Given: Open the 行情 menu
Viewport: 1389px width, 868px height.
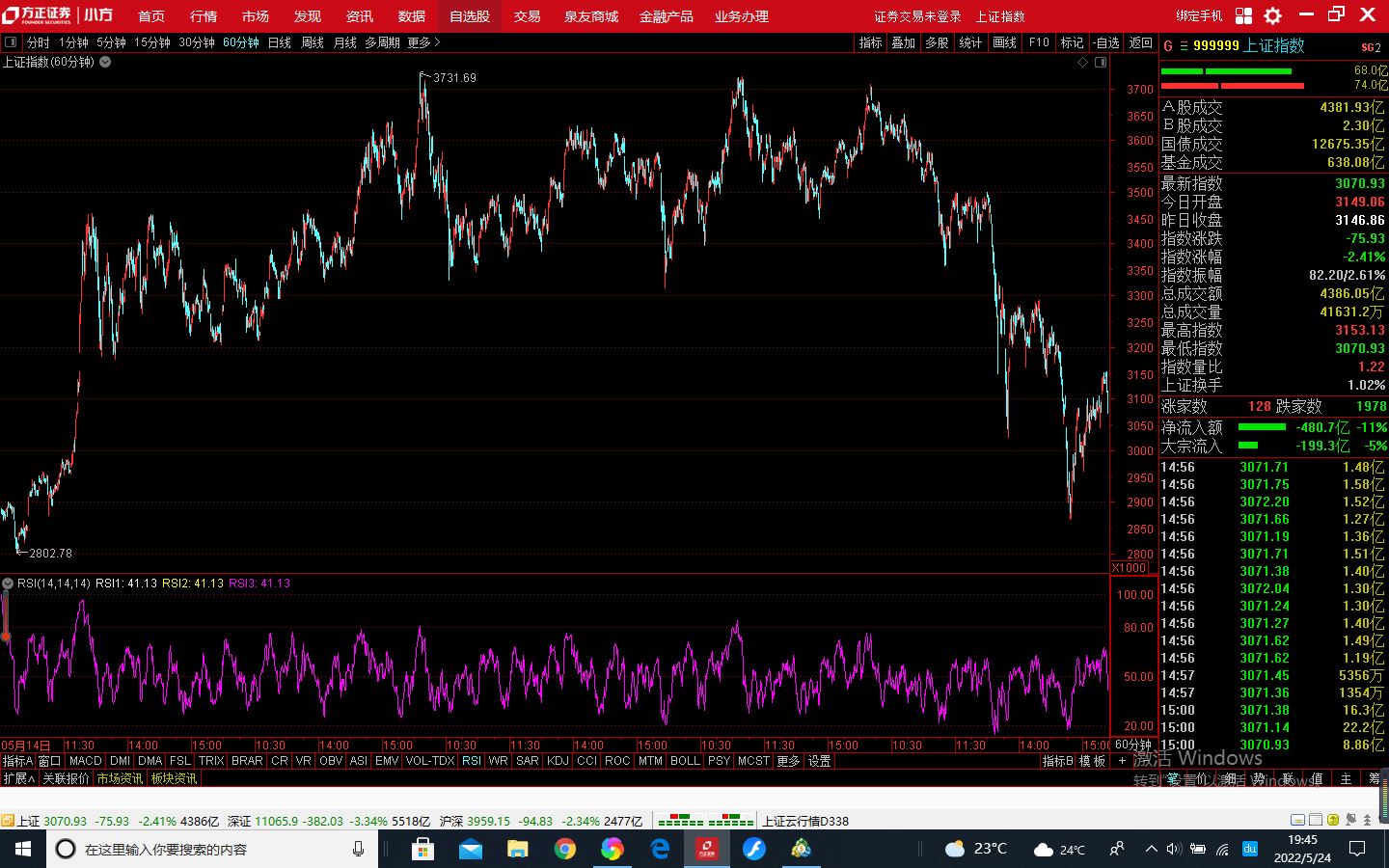Looking at the screenshot, I should point(204,16).
